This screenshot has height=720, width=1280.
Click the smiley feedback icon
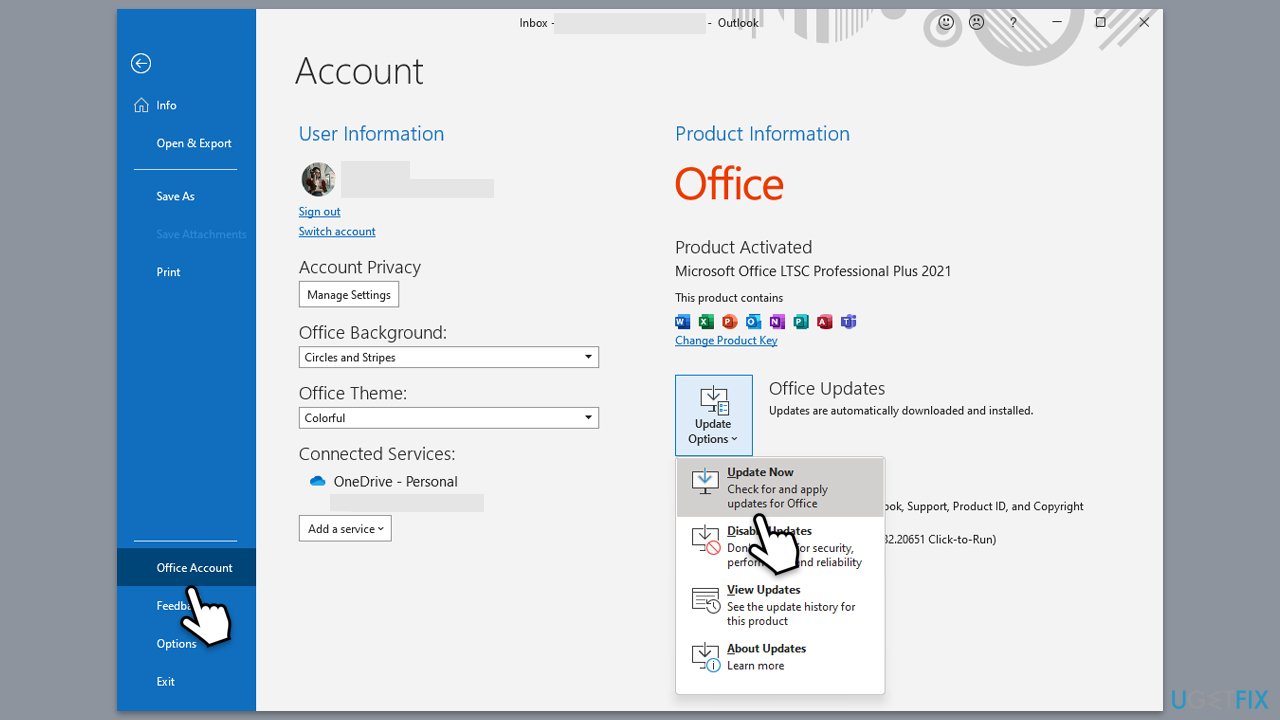945,22
